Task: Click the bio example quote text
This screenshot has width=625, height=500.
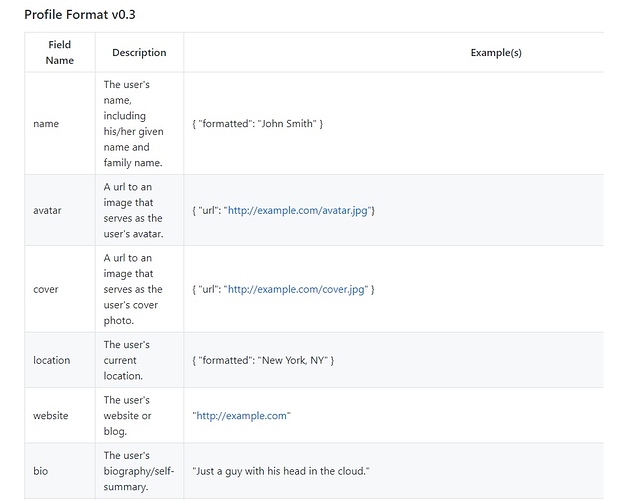Action: tap(281, 471)
